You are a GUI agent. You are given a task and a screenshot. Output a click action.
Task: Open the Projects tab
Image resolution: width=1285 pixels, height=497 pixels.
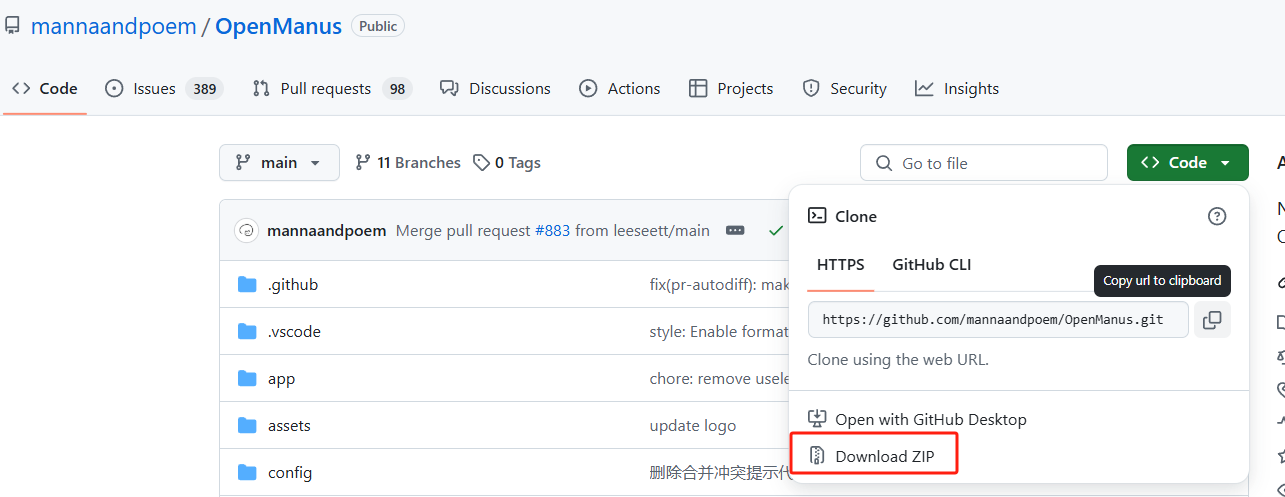(x=731, y=88)
